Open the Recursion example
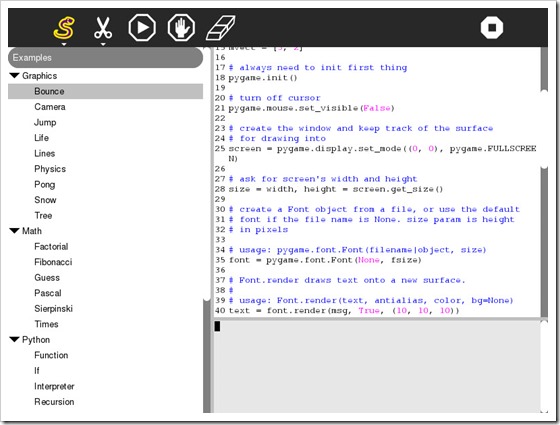Viewport: 560px width, 425px height. tap(54, 402)
